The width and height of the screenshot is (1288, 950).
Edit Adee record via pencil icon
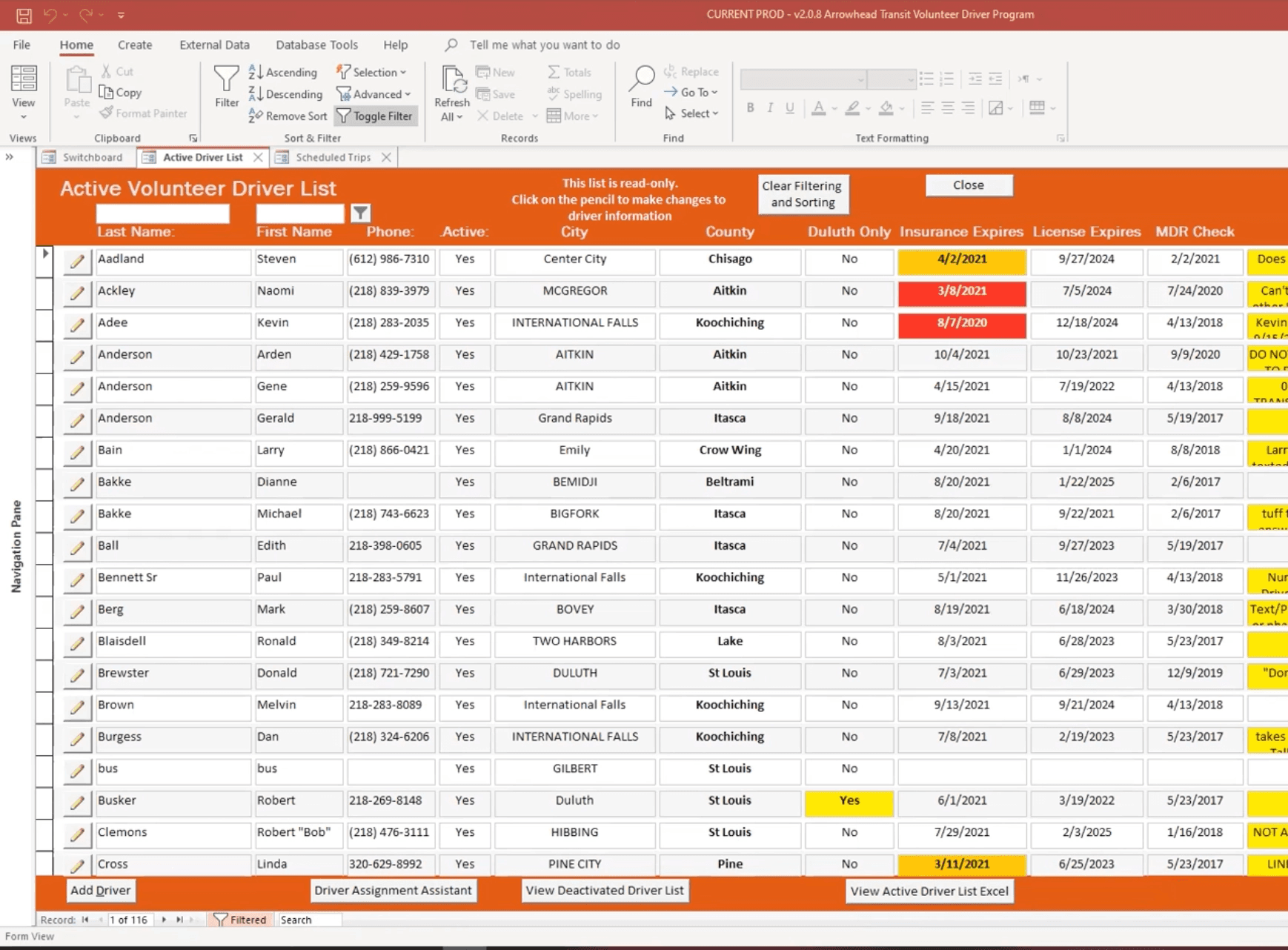click(x=77, y=325)
